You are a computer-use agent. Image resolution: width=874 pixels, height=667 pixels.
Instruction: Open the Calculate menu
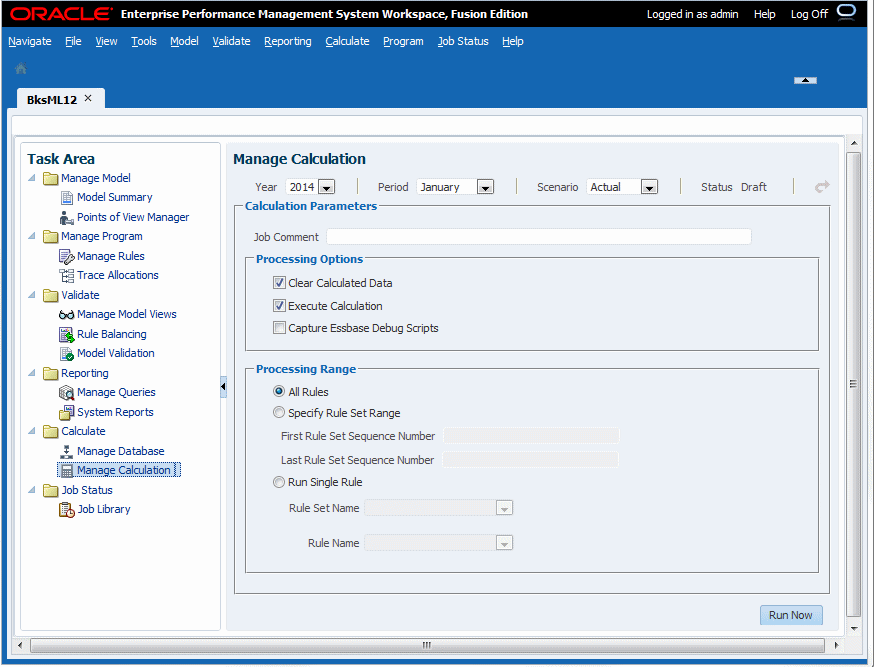347,41
